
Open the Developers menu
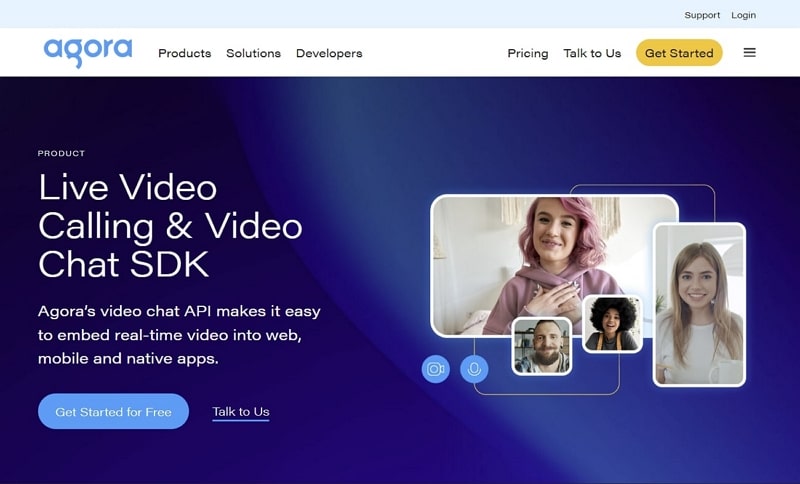[329, 53]
